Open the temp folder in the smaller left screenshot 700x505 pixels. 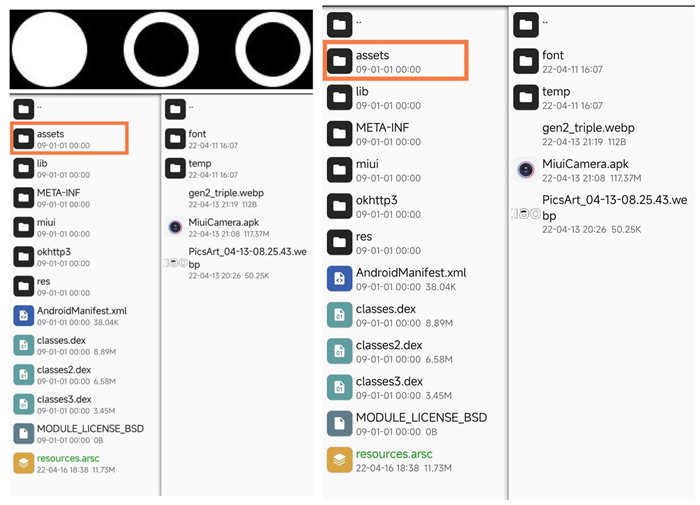coord(176,168)
